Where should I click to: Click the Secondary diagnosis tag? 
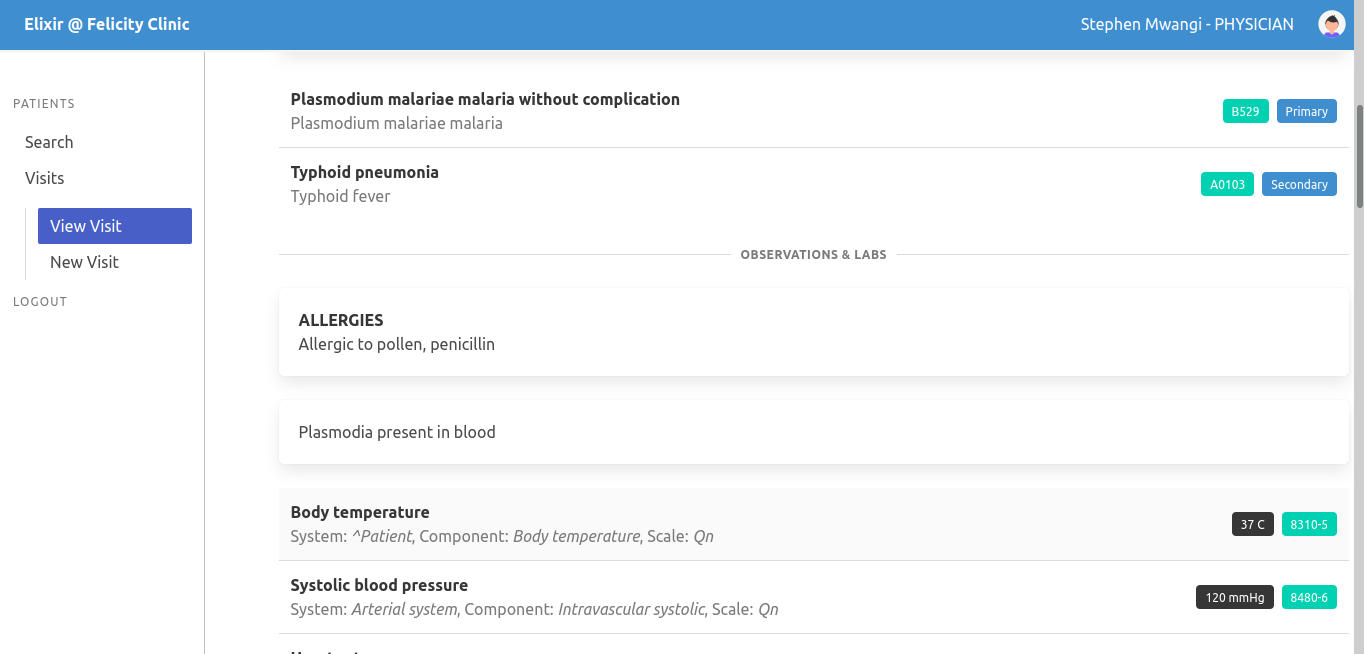pos(1299,184)
